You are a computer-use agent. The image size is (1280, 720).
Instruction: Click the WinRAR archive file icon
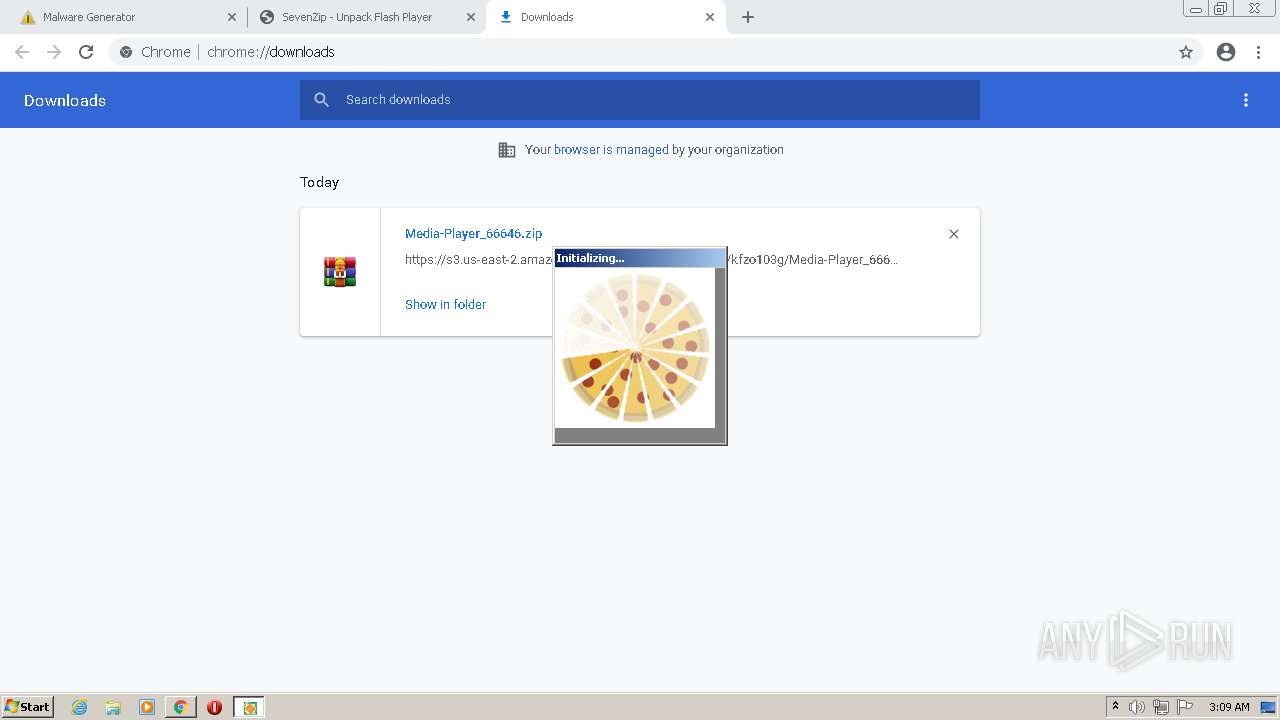click(340, 272)
